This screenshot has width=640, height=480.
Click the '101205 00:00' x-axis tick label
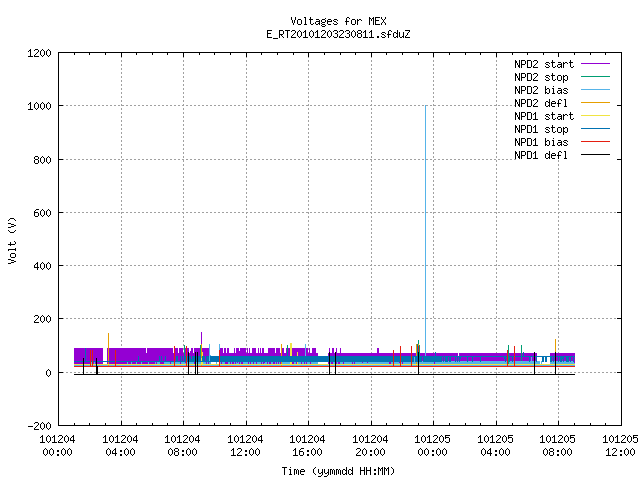click(432, 445)
